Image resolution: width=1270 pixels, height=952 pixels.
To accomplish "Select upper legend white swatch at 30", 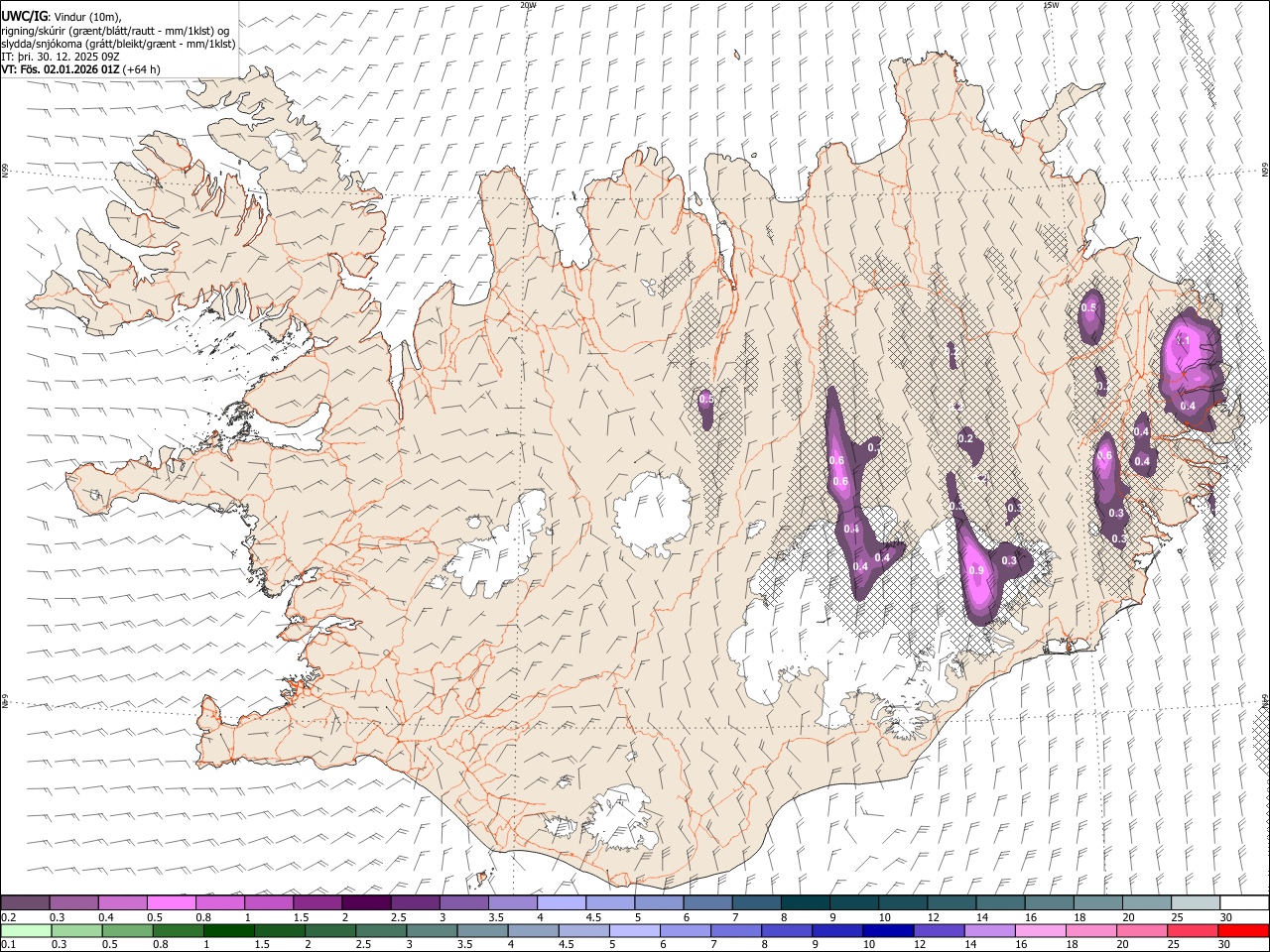I will pyautogui.click(x=1244, y=902).
